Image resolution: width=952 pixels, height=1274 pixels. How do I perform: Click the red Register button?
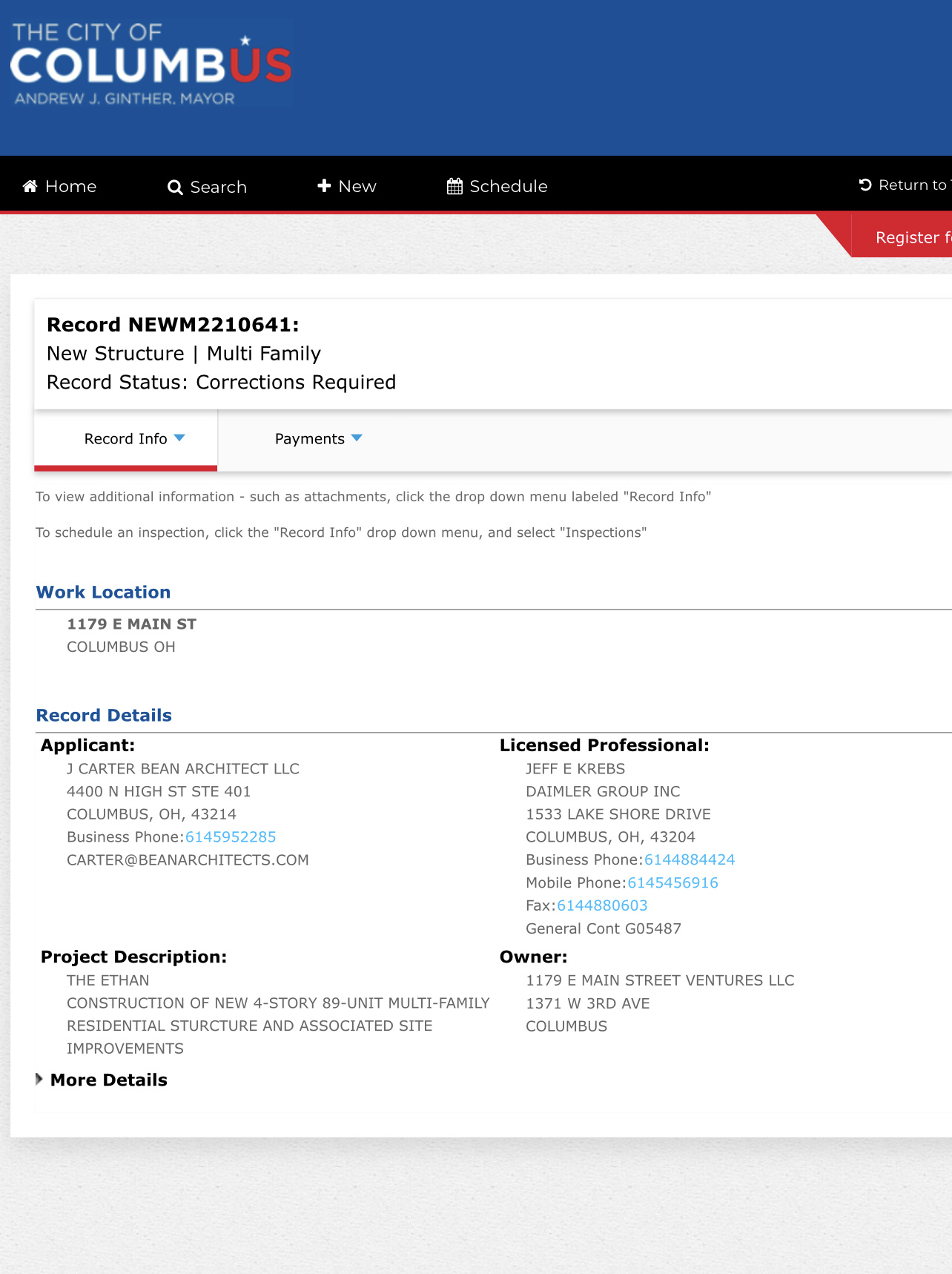point(902,237)
